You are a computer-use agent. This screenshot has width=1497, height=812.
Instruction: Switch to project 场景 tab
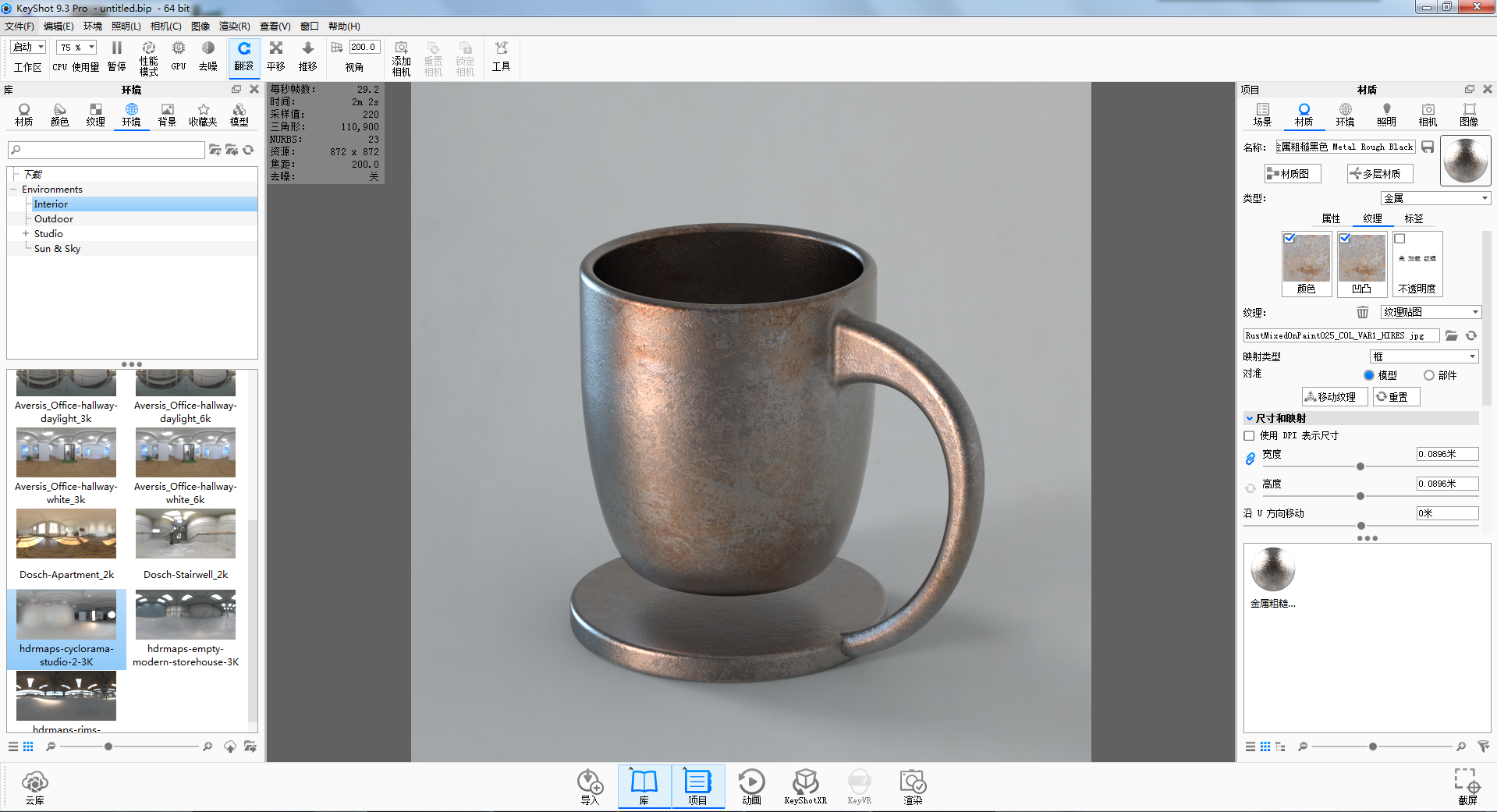(x=1262, y=115)
